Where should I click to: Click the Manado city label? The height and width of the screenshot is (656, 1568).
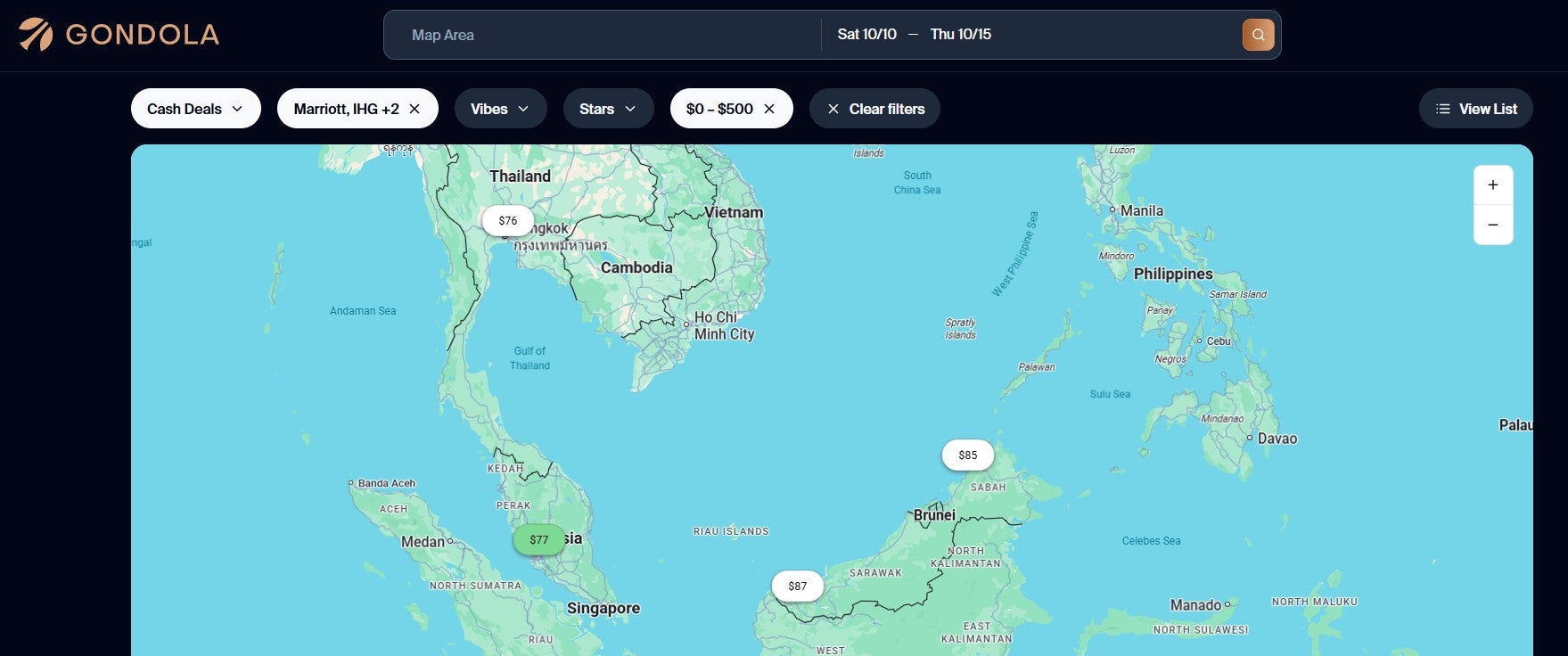click(1195, 605)
